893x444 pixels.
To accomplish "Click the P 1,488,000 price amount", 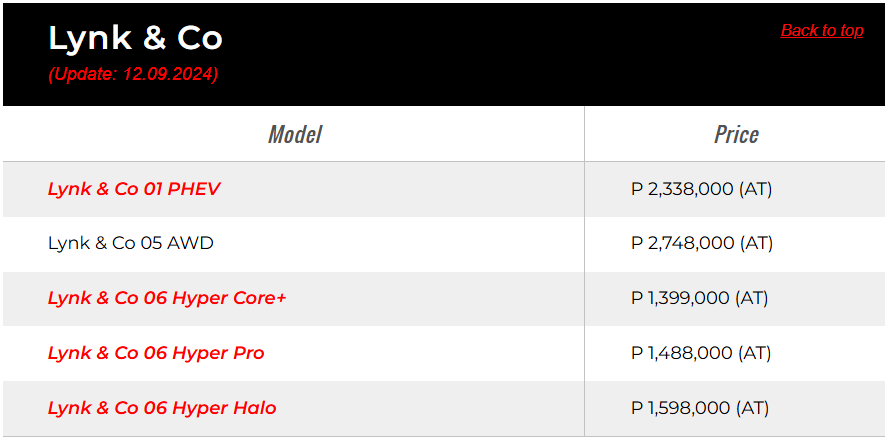I will pos(682,353).
